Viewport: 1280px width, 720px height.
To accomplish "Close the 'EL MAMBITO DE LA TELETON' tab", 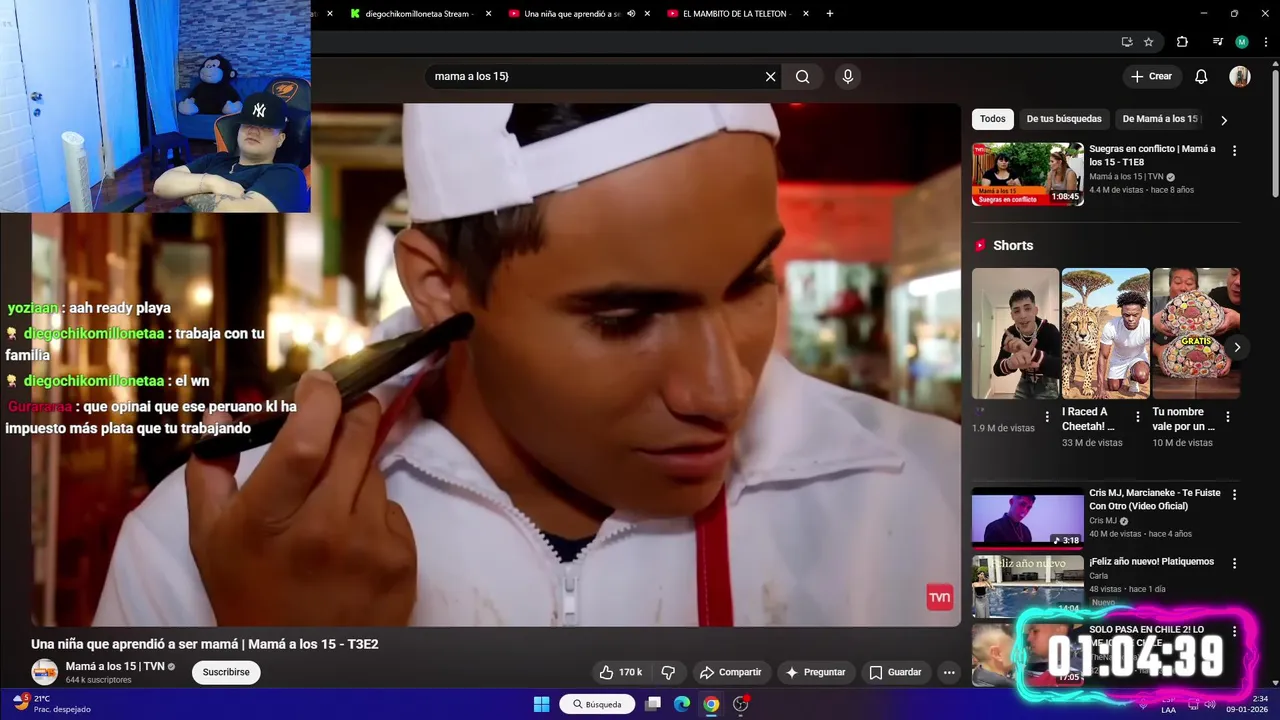I will [x=806, y=14].
